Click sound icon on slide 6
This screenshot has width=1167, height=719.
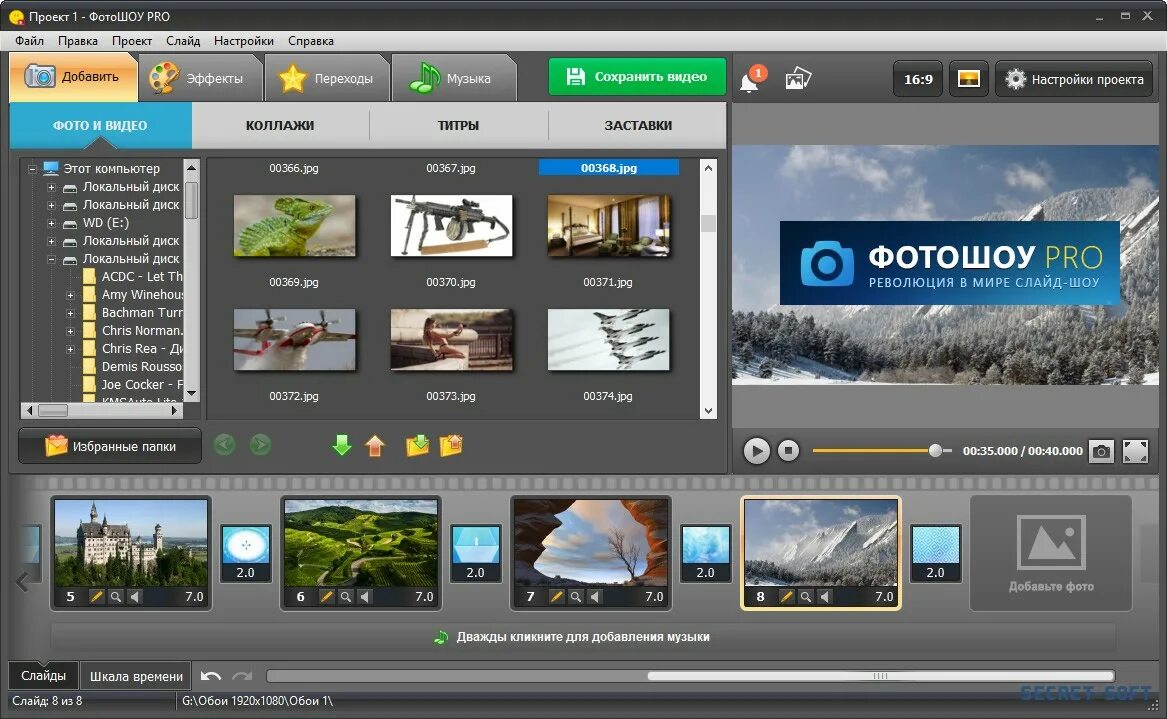(x=365, y=596)
